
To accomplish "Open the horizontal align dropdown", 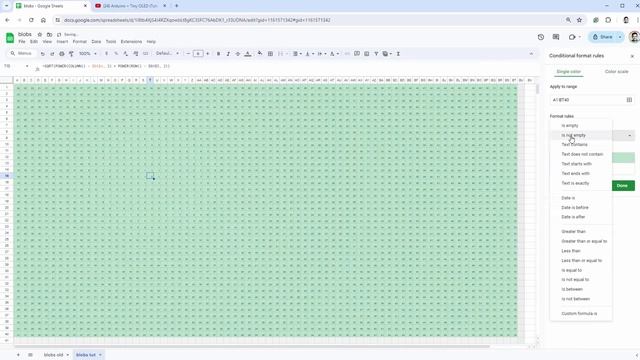I will pos(297,54).
